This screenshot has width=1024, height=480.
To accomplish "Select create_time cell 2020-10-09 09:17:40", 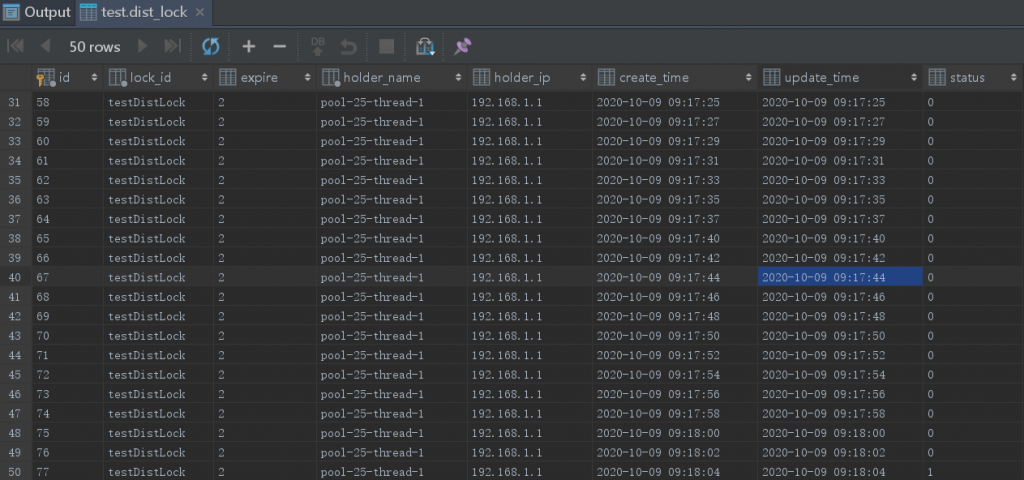I will [675, 238].
